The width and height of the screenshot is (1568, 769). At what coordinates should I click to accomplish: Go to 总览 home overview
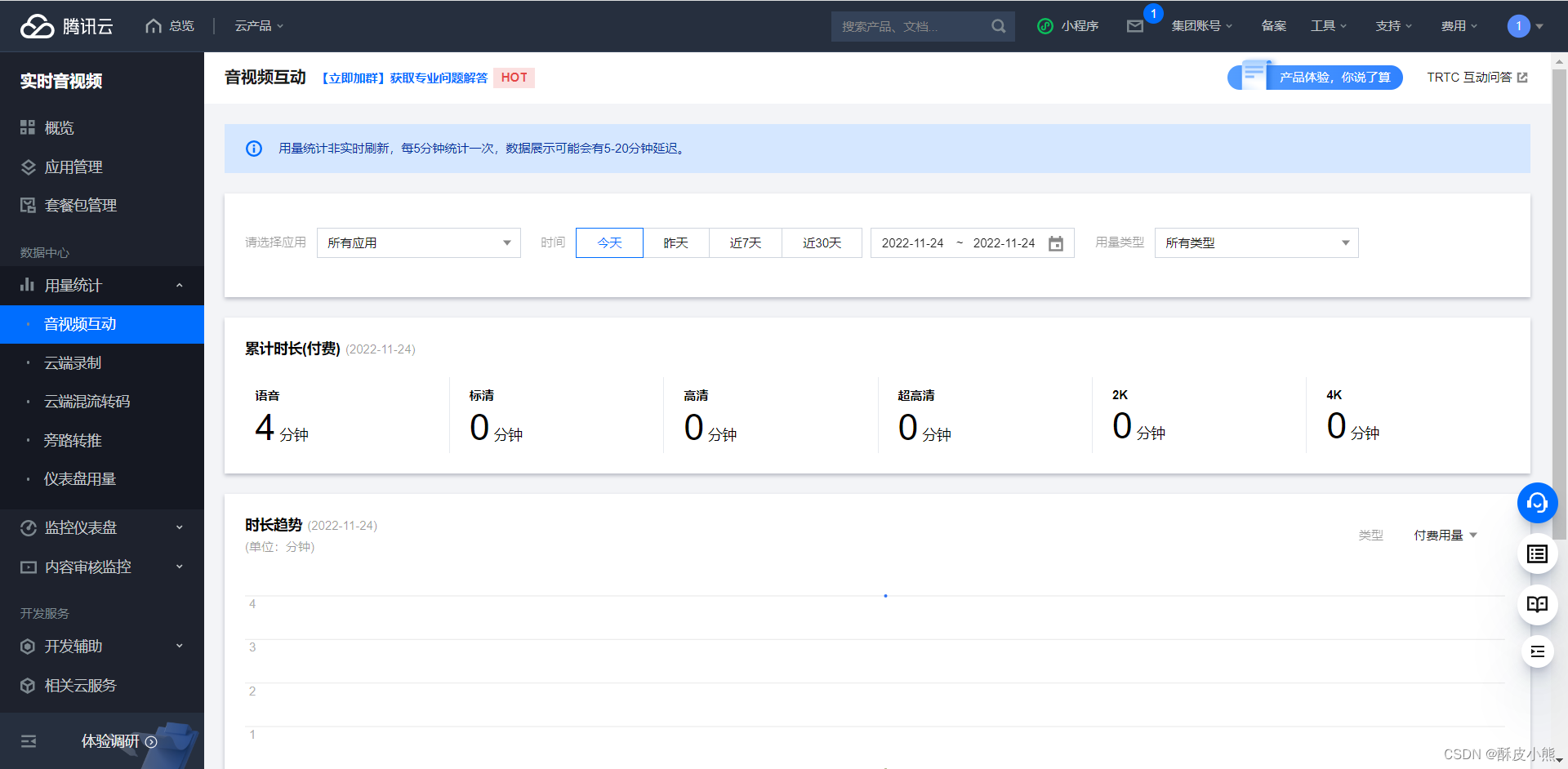pyautogui.click(x=170, y=26)
